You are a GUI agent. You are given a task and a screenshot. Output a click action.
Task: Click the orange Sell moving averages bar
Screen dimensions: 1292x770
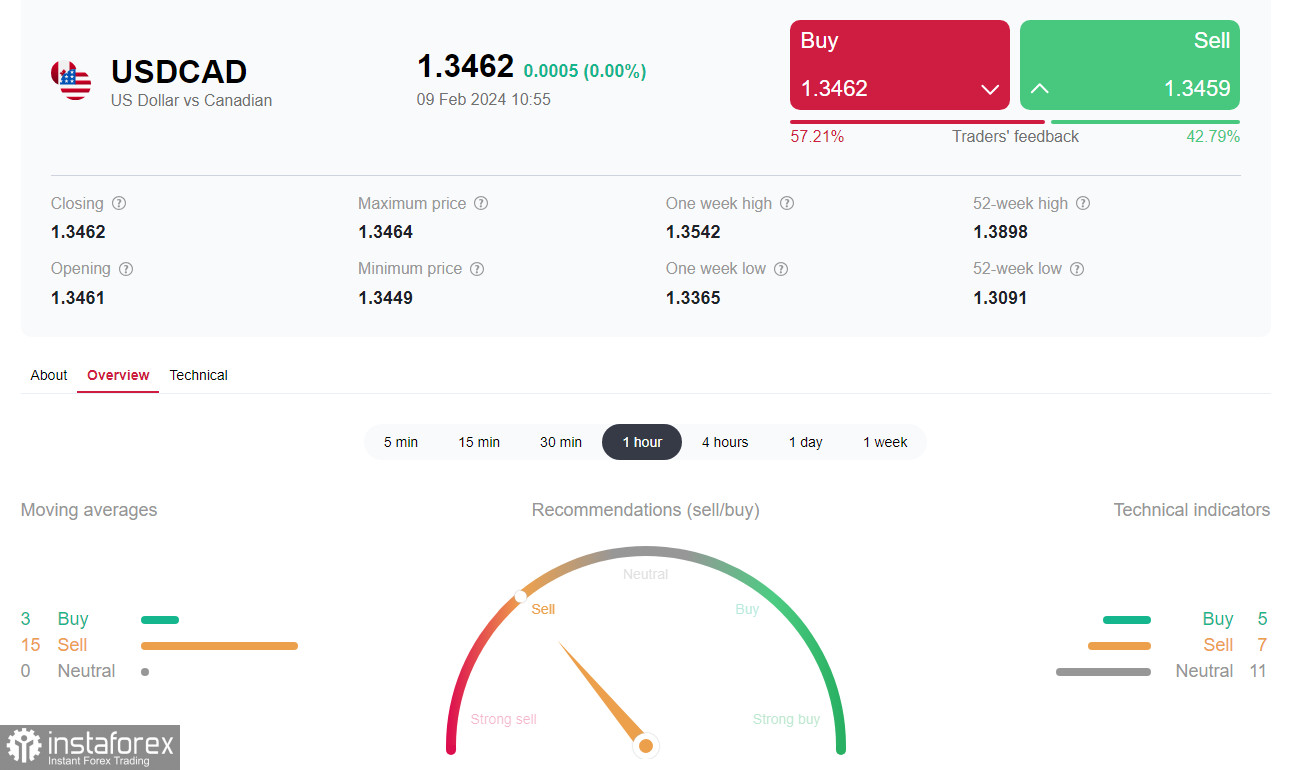point(220,646)
